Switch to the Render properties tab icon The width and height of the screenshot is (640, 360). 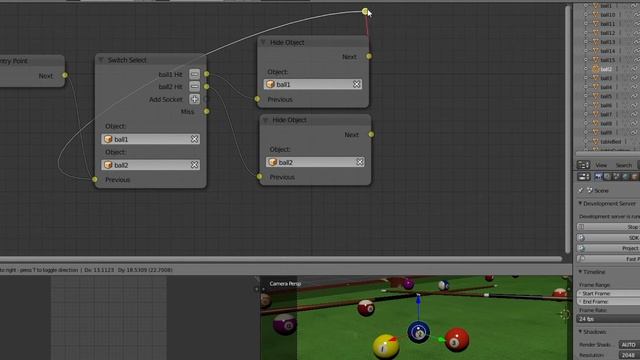598,176
